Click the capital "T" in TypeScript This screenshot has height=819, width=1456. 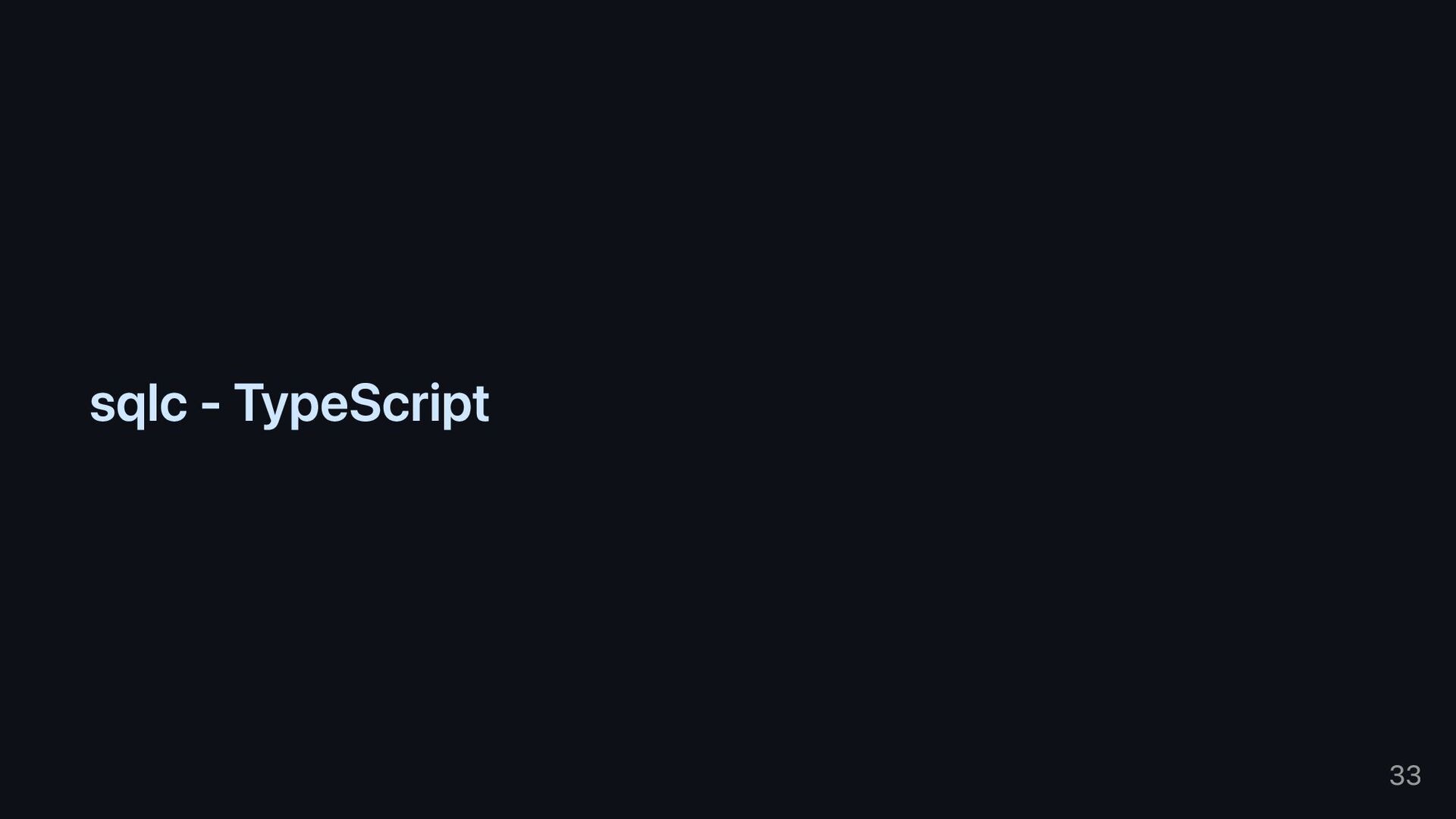click(x=249, y=403)
